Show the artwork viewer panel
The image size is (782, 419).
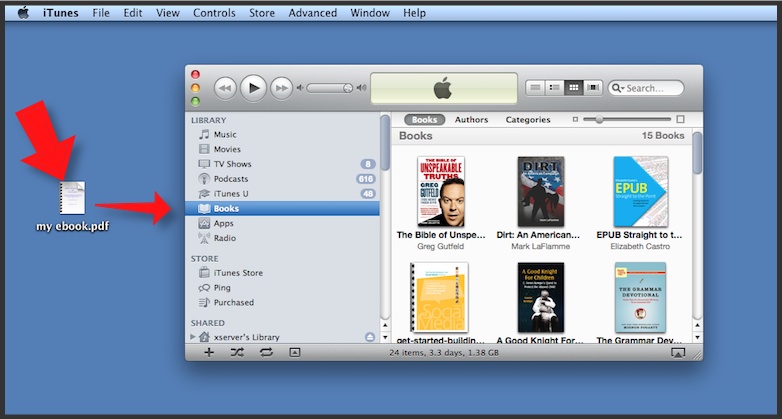coord(295,353)
